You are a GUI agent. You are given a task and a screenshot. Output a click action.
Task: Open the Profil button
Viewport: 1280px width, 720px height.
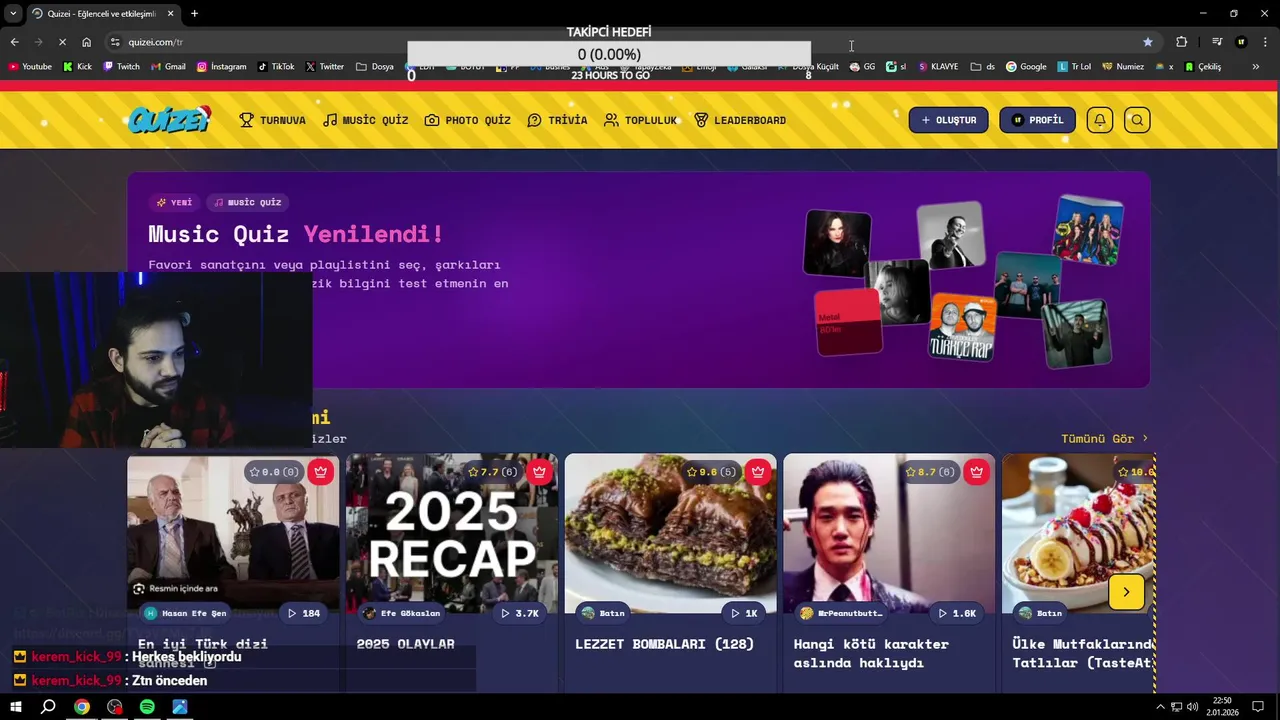tap(1037, 120)
